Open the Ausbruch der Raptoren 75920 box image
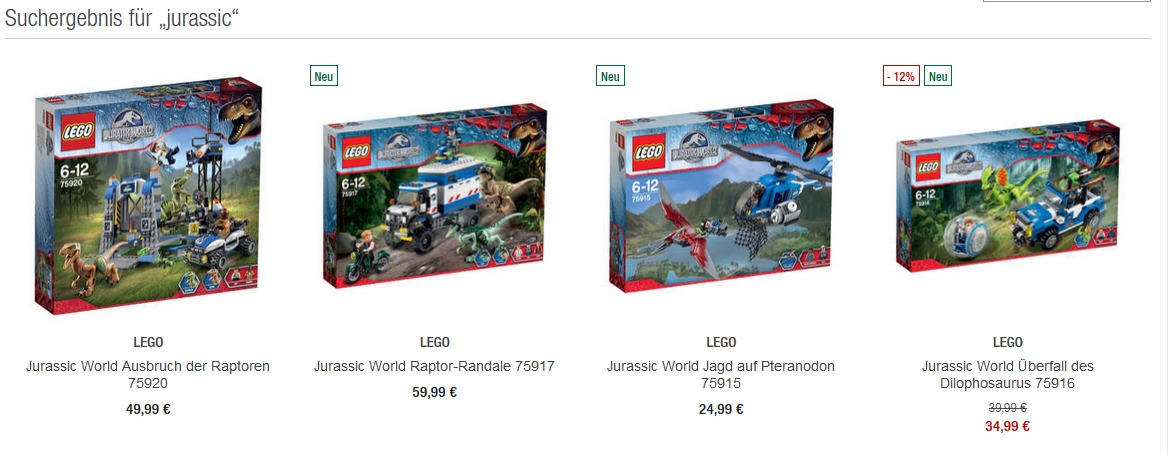This screenshot has width=1170, height=455. pyautogui.click(x=148, y=194)
